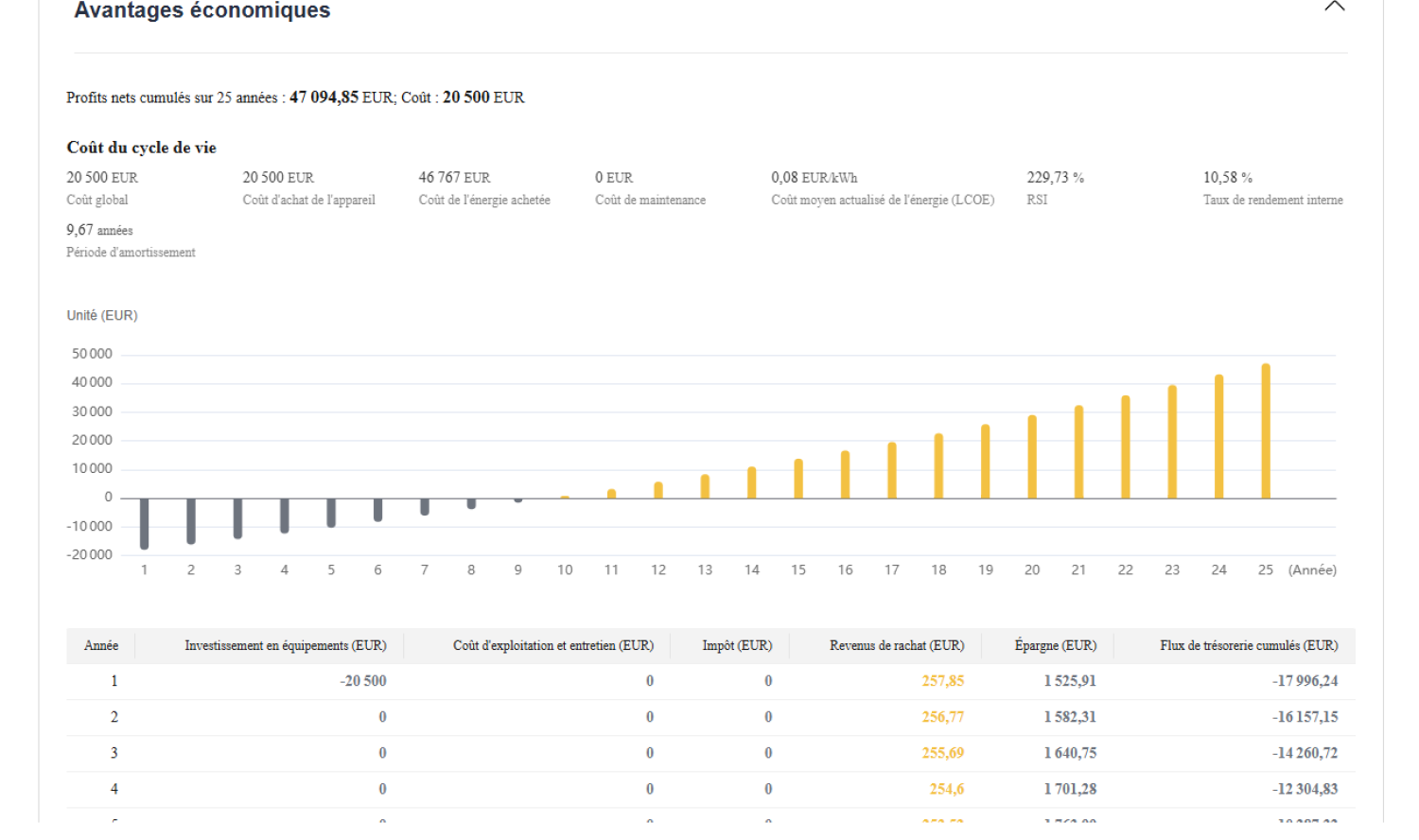Select the -20 500 investment cell
1419x840 pixels.
[363, 681]
